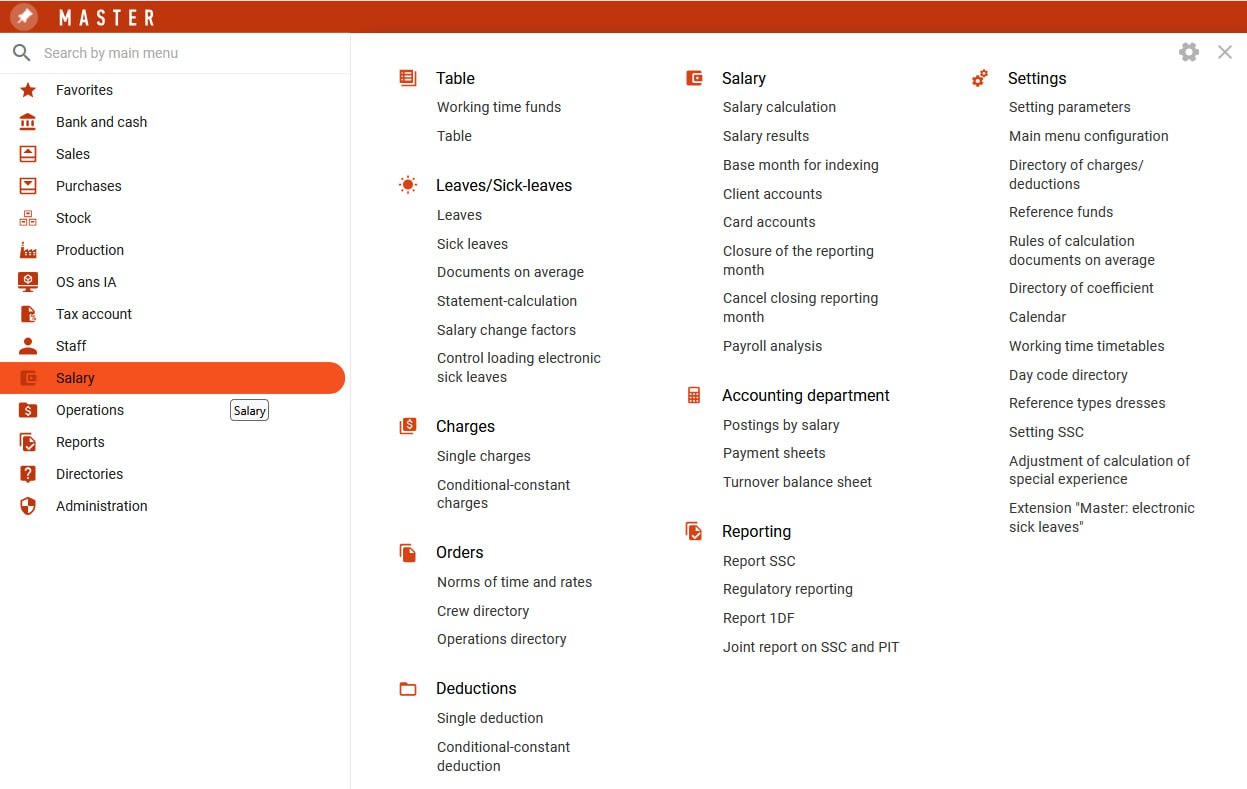Open Salary calculation link
This screenshot has width=1247, height=789.
pyautogui.click(x=779, y=107)
